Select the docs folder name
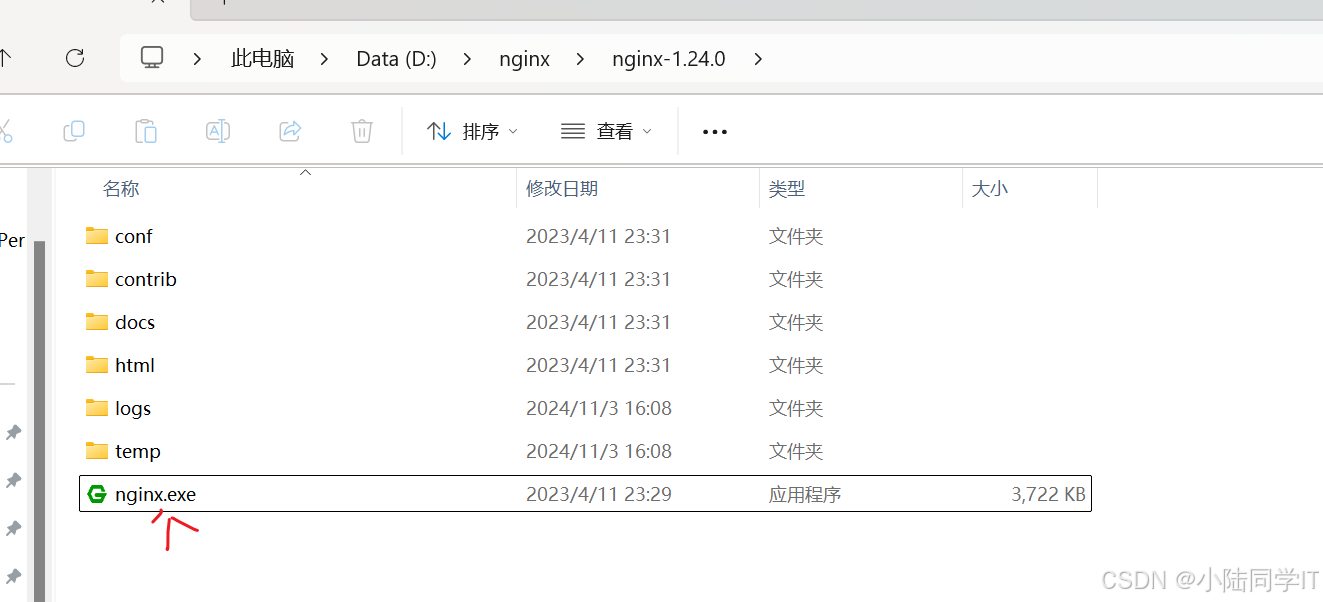Viewport: 1323px width, 602px height. (x=135, y=322)
